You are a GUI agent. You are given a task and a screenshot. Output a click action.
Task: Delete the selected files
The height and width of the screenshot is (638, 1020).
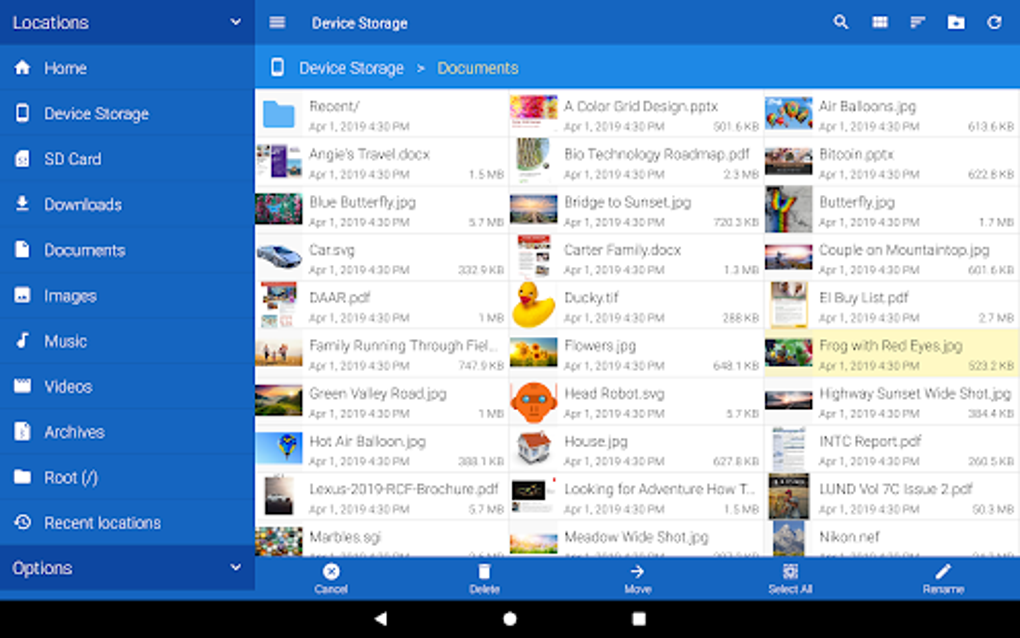(484, 577)
